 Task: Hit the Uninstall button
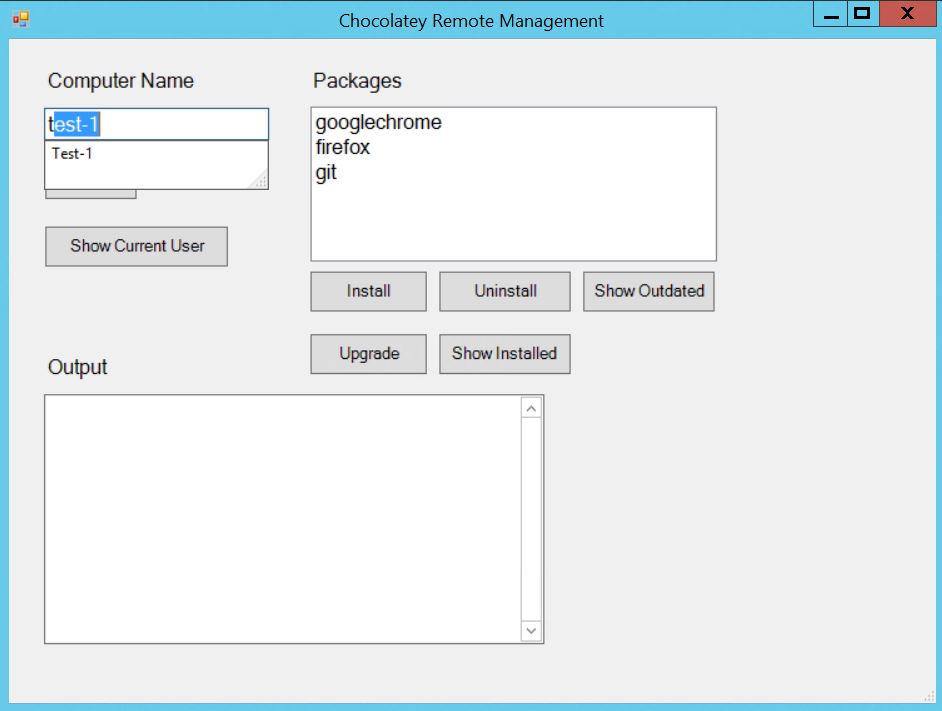point(505,291)
